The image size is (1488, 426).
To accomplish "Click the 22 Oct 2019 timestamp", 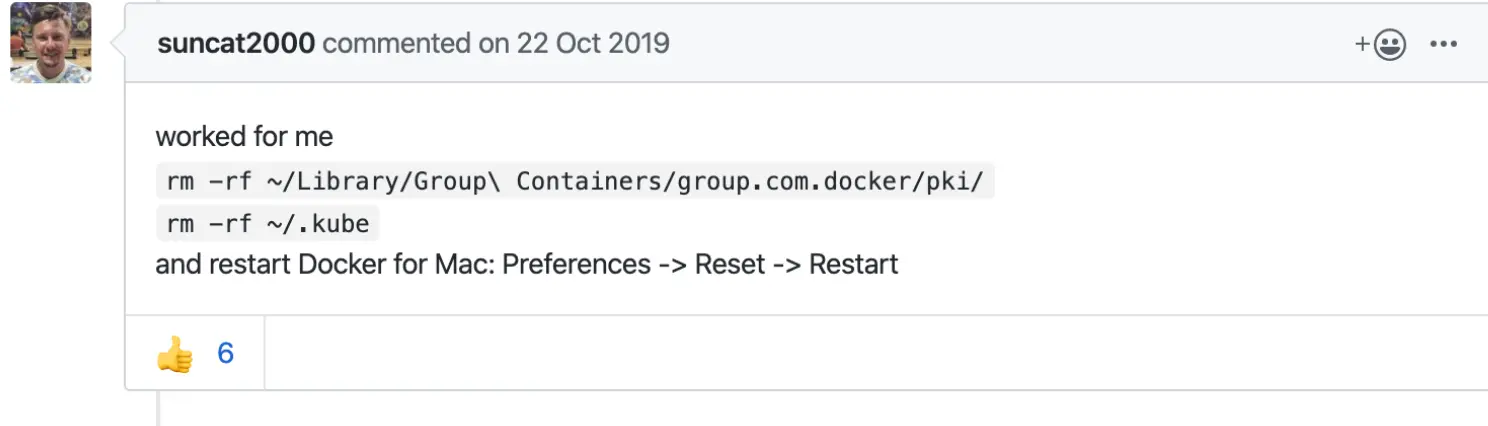I will 593,44.
